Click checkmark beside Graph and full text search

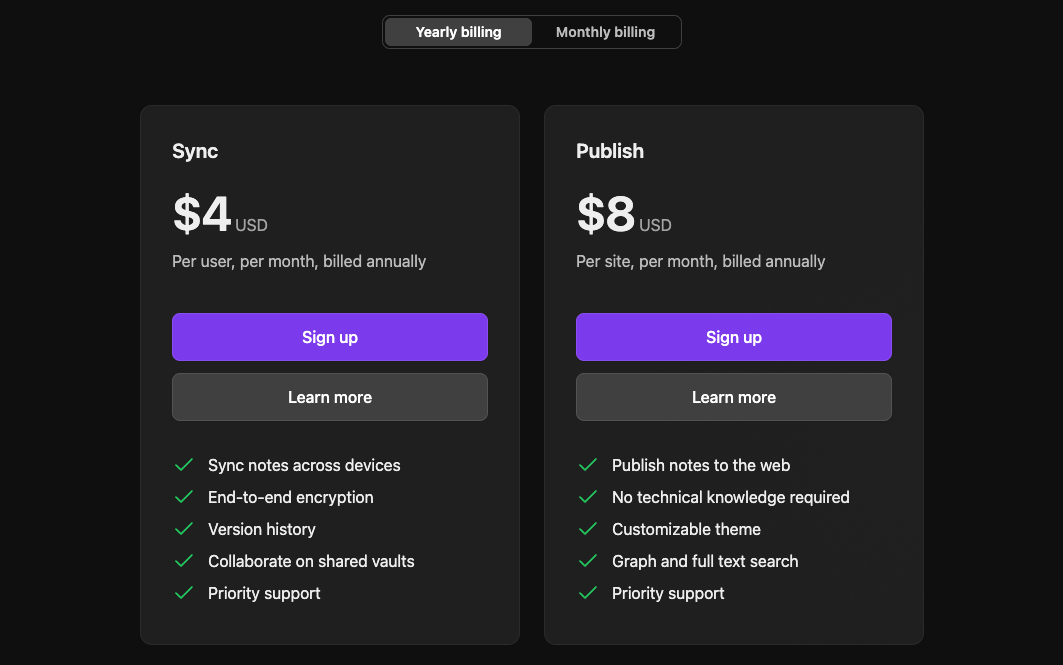click(x=588, y=561)
